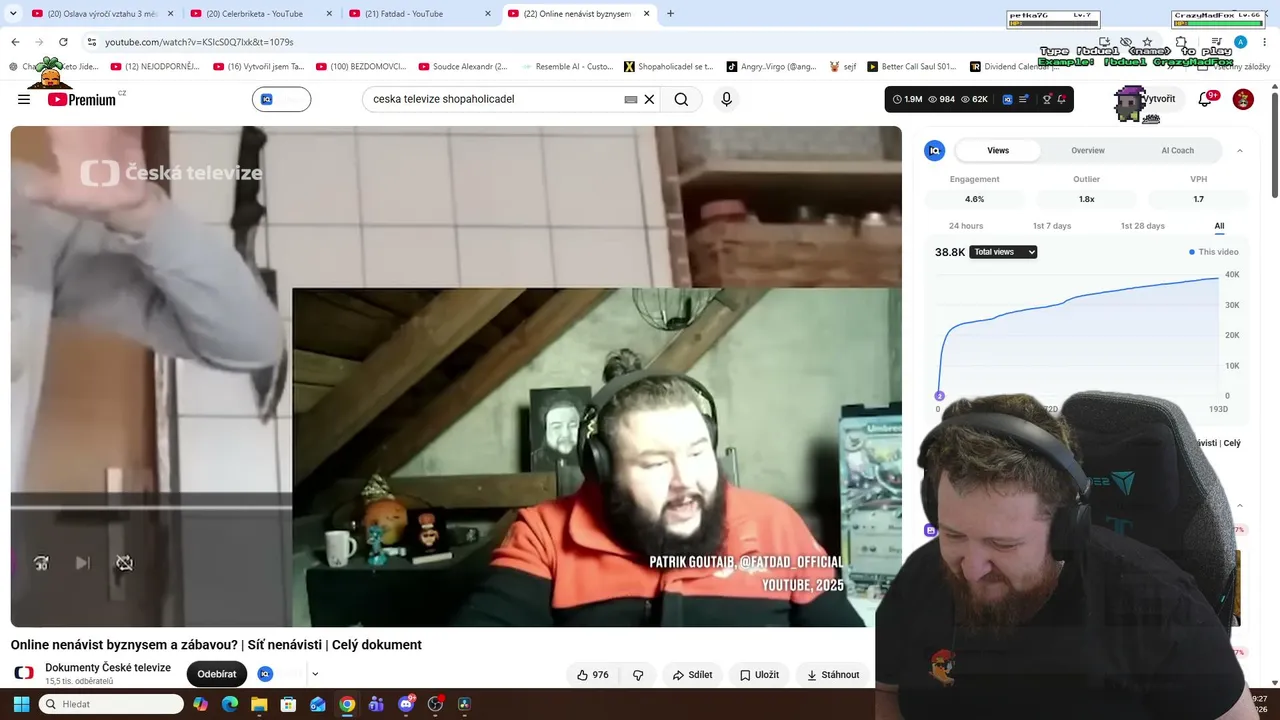Click the vidIQ trophy icon in stats bar

[1047, 99]
